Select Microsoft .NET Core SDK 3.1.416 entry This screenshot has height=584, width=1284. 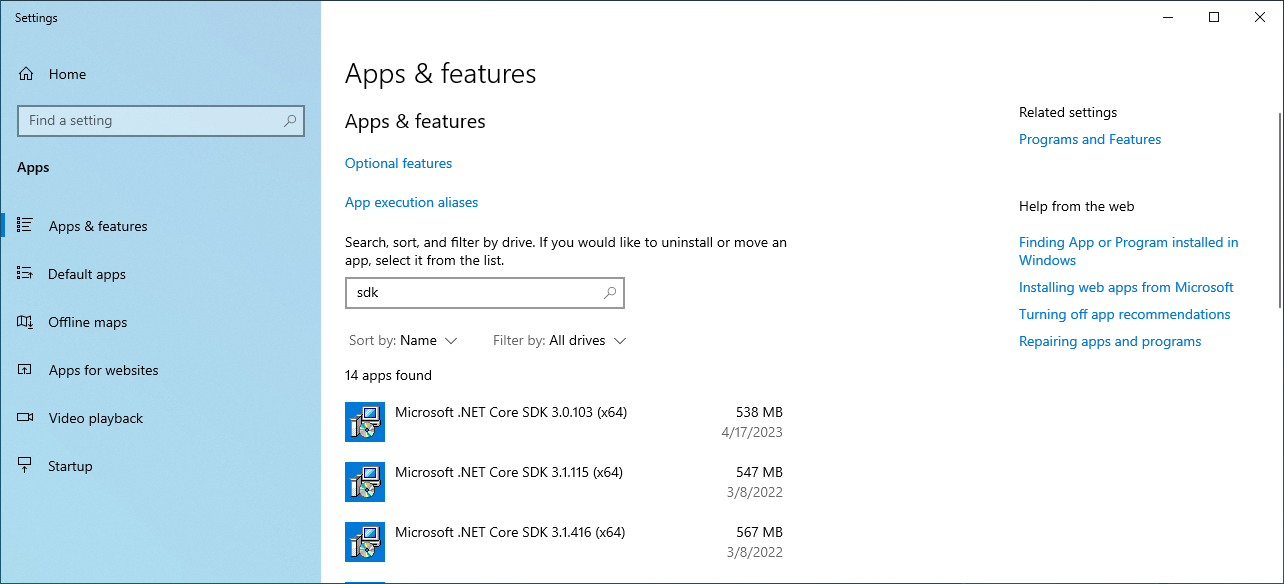(510, 532)
